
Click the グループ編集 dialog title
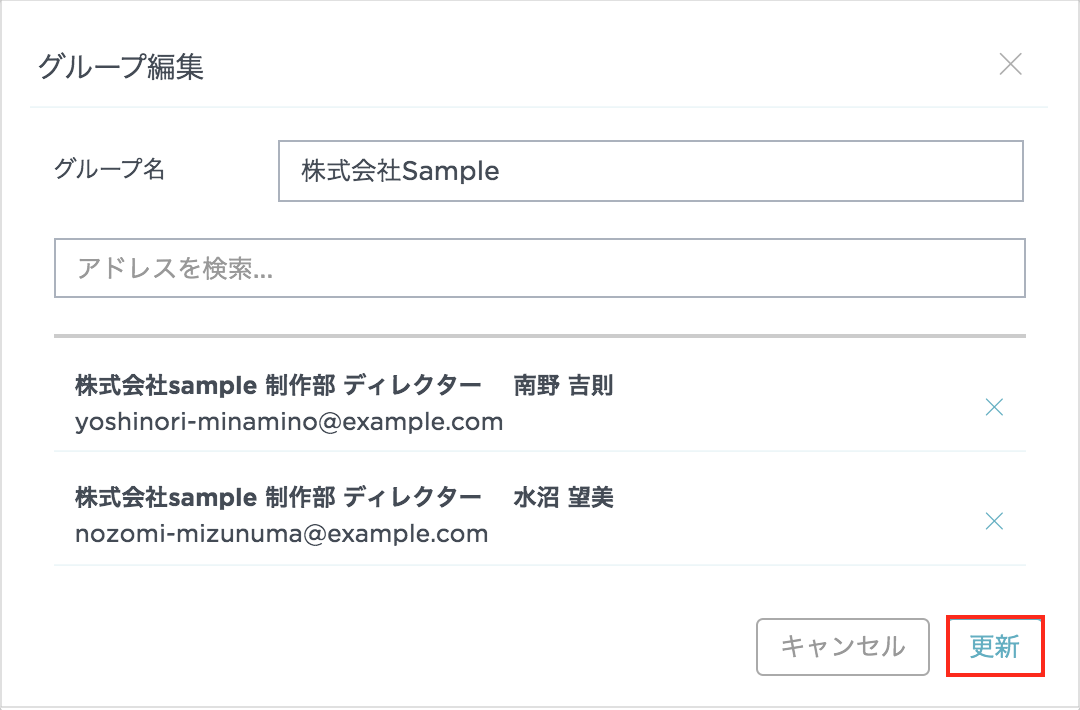(x=121, y=67)
